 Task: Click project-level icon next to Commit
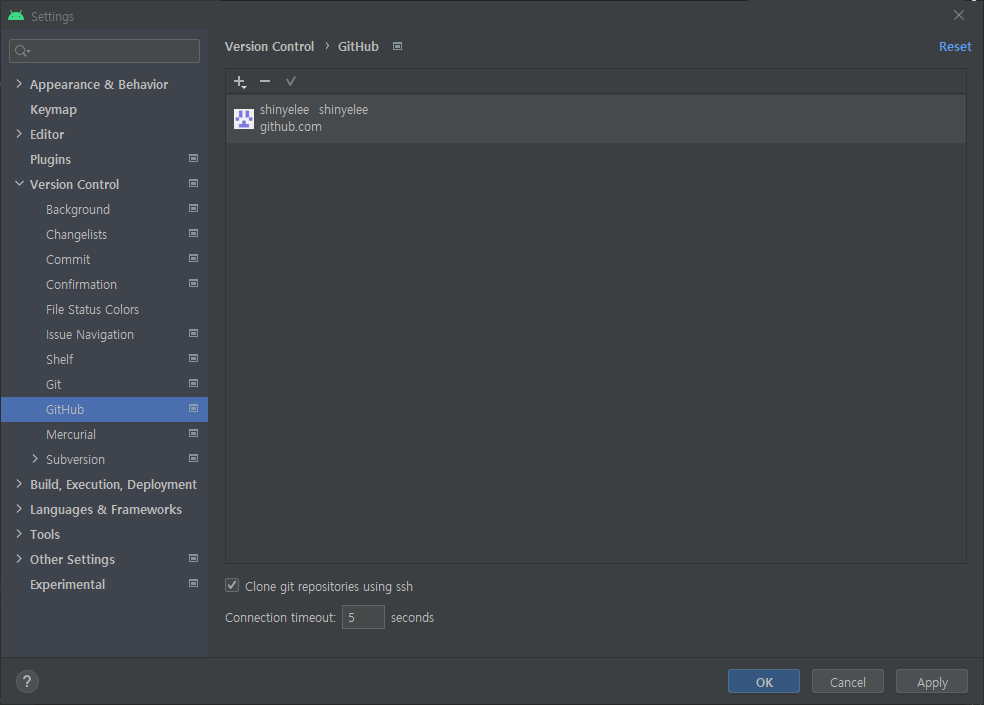(193, 259)
